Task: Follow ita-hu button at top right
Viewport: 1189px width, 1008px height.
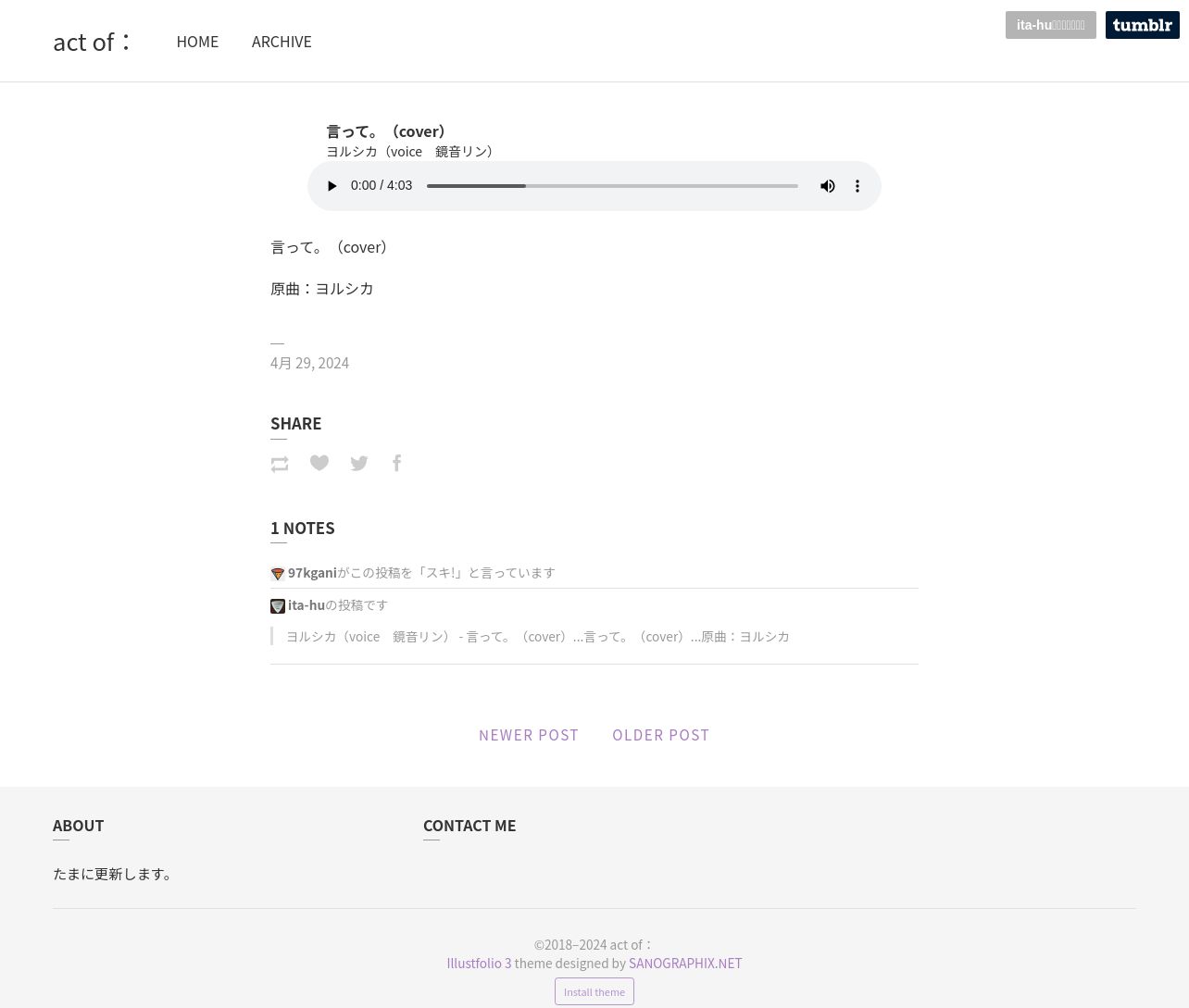Action: (x=1051, y=25)
